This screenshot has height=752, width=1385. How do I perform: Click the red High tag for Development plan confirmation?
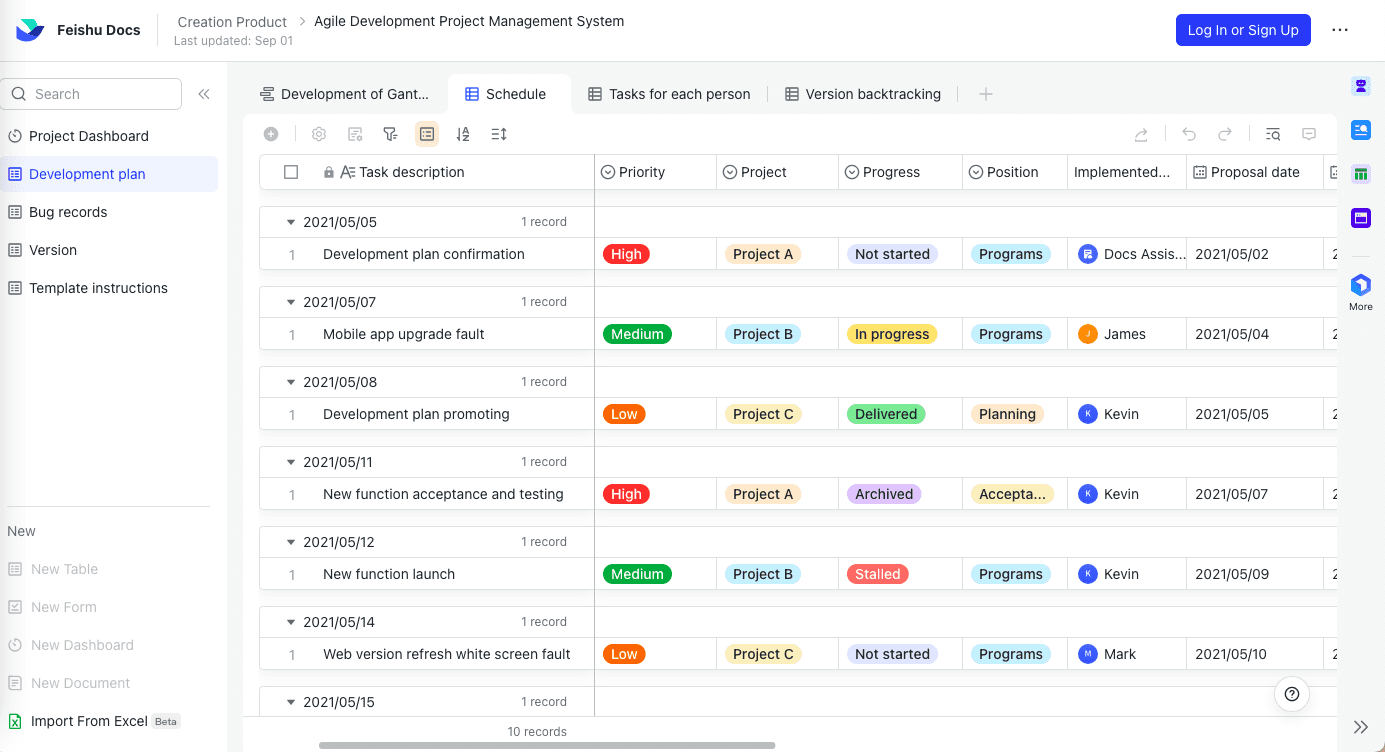pyautogui.click(x=626, y=254)
